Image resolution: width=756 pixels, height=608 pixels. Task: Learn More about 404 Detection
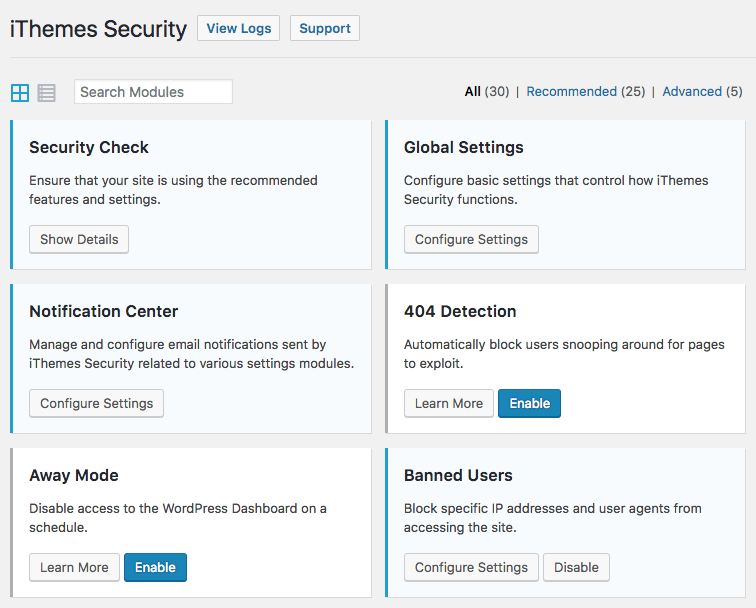(449, 403)
